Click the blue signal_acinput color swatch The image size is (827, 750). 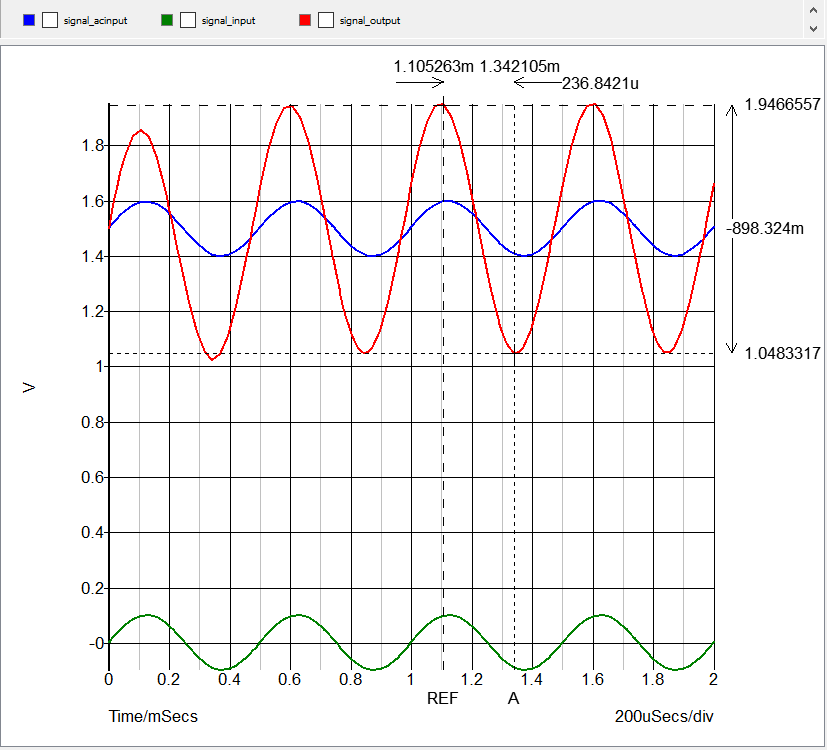point(29,19)
